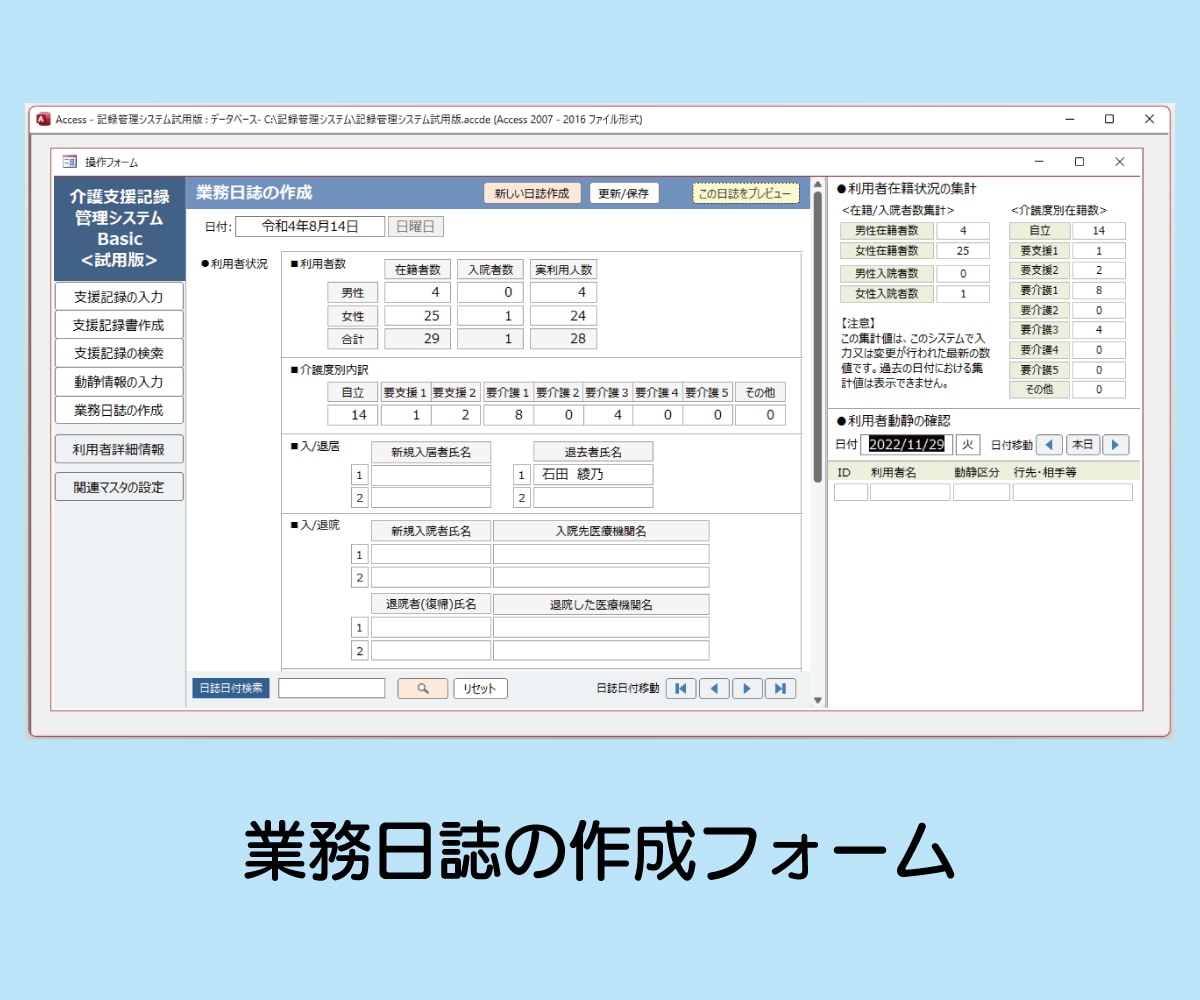
Task: Move 利用者動静 date back one day
Action: (1049, 444)
